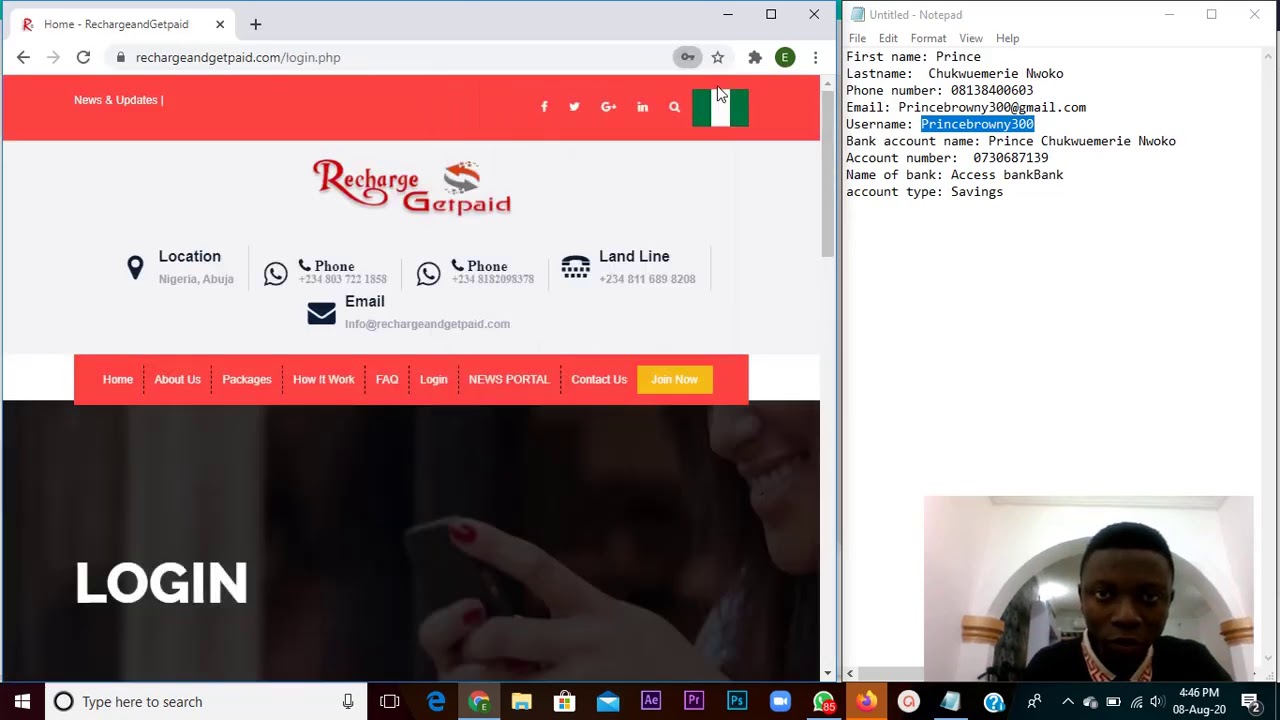Click the taskbar search box
This screenshot has width=1280, height=720.
pos(206,701)
